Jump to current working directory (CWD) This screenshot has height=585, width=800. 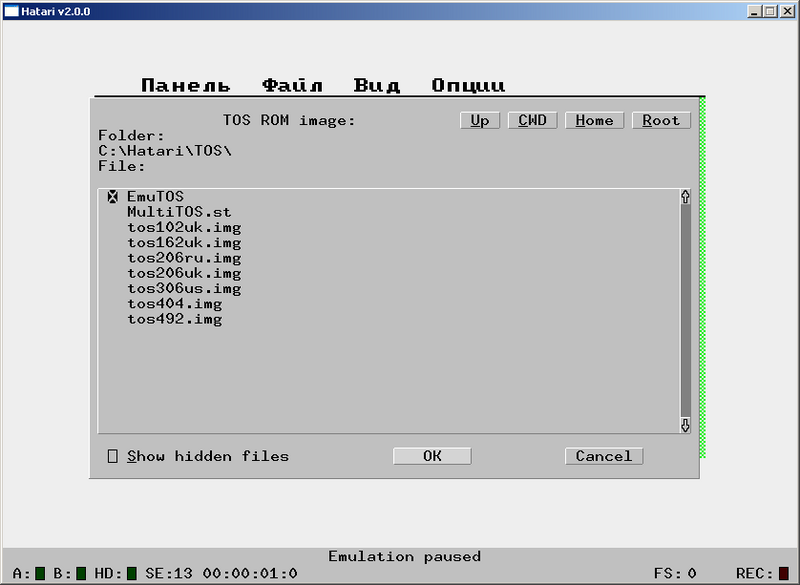(x=532, y=120)
